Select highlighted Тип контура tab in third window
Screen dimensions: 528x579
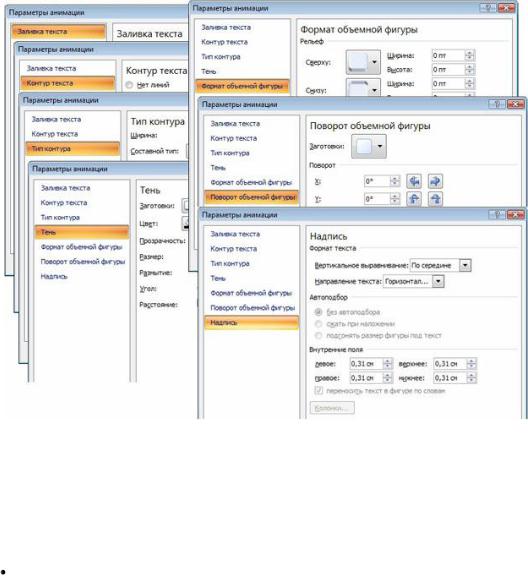tap(73, 148)
